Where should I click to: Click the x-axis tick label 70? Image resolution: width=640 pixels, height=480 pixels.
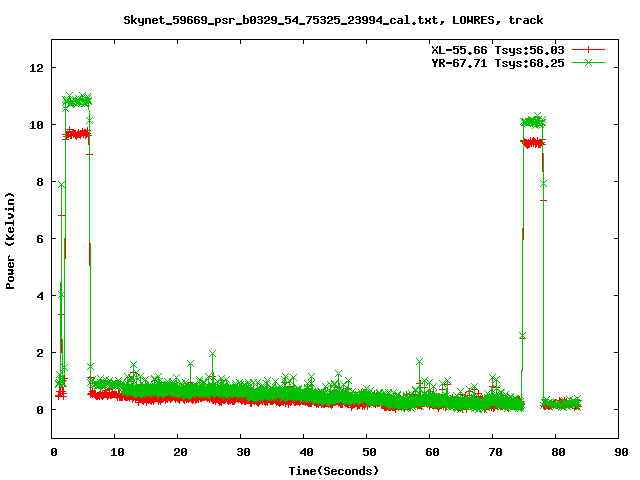[495, 452]
